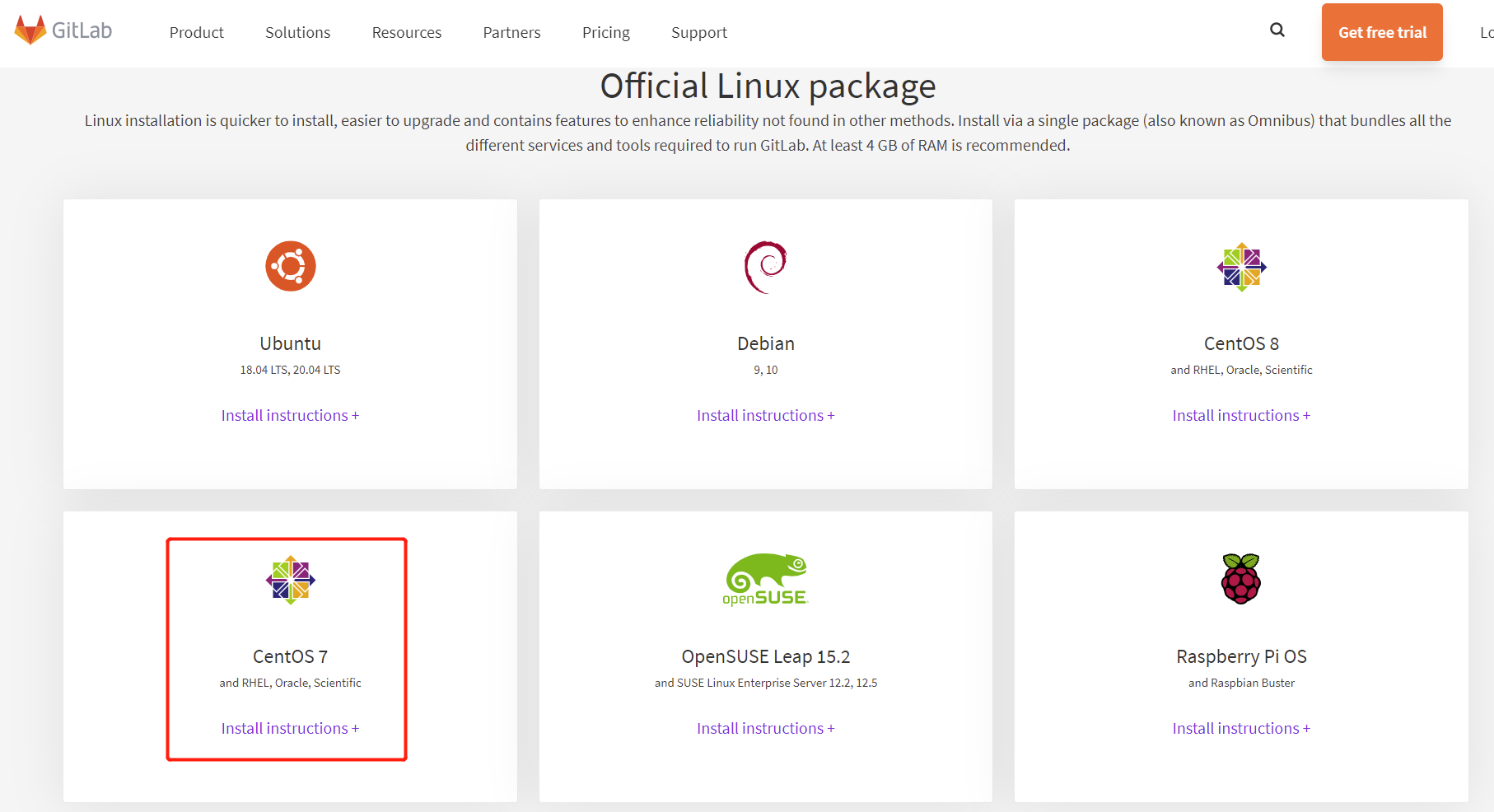The height and width of the screenshot is (812, 1494).
Task: Open the Support menu
Action: [x=699, y=32]
